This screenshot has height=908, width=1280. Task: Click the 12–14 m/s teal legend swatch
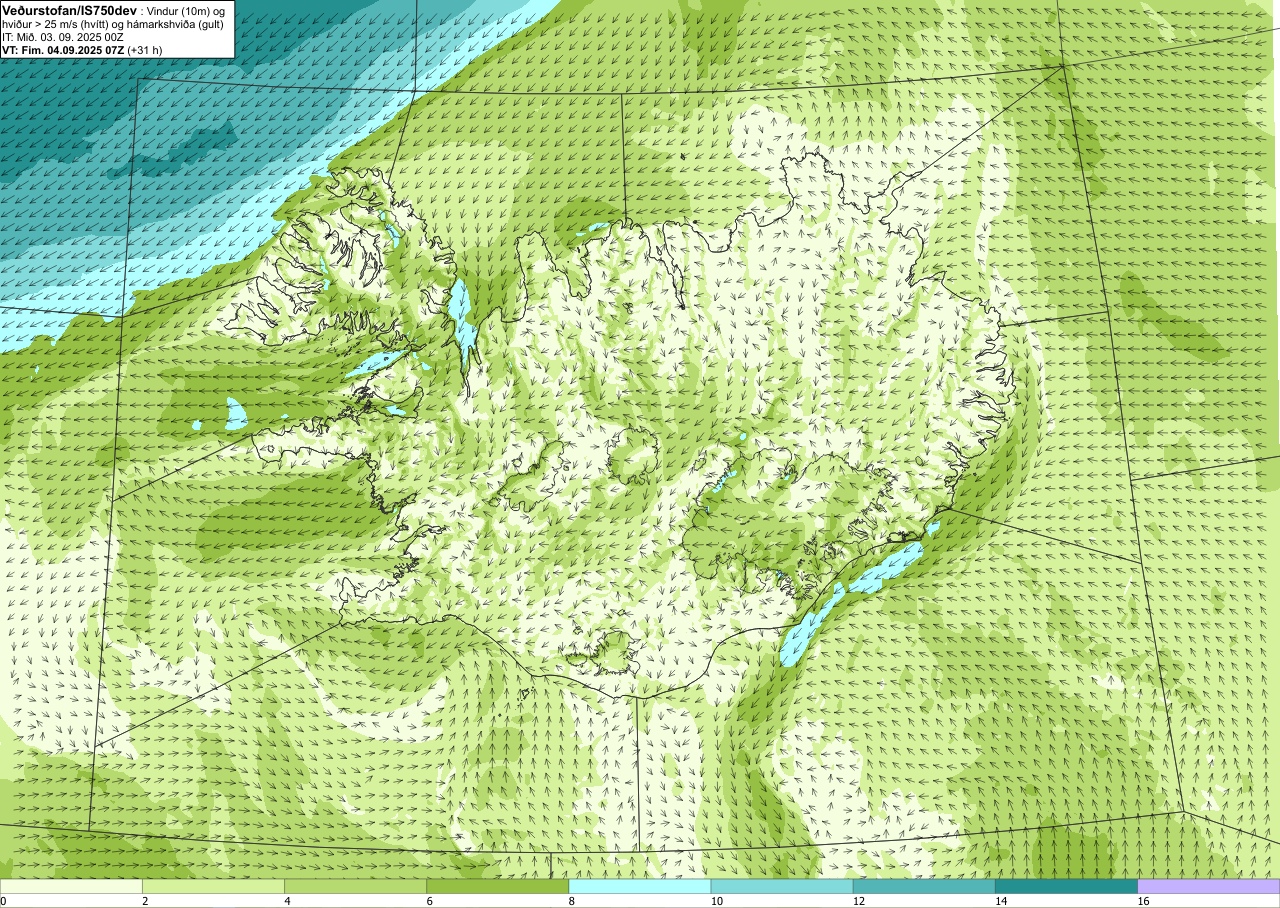924,886
